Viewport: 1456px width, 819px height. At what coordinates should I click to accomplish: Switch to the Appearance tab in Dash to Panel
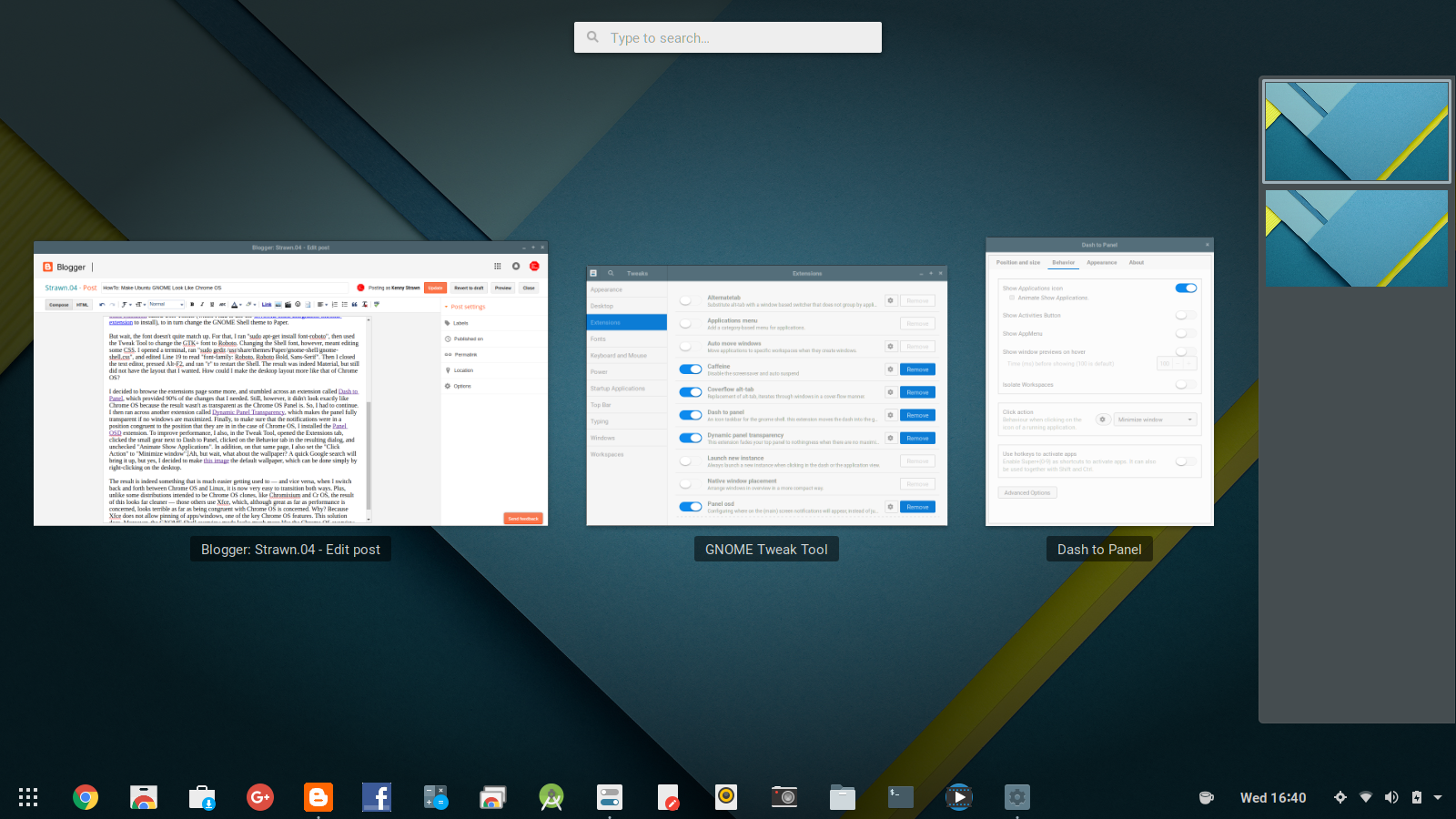[x=1101, y=262]
